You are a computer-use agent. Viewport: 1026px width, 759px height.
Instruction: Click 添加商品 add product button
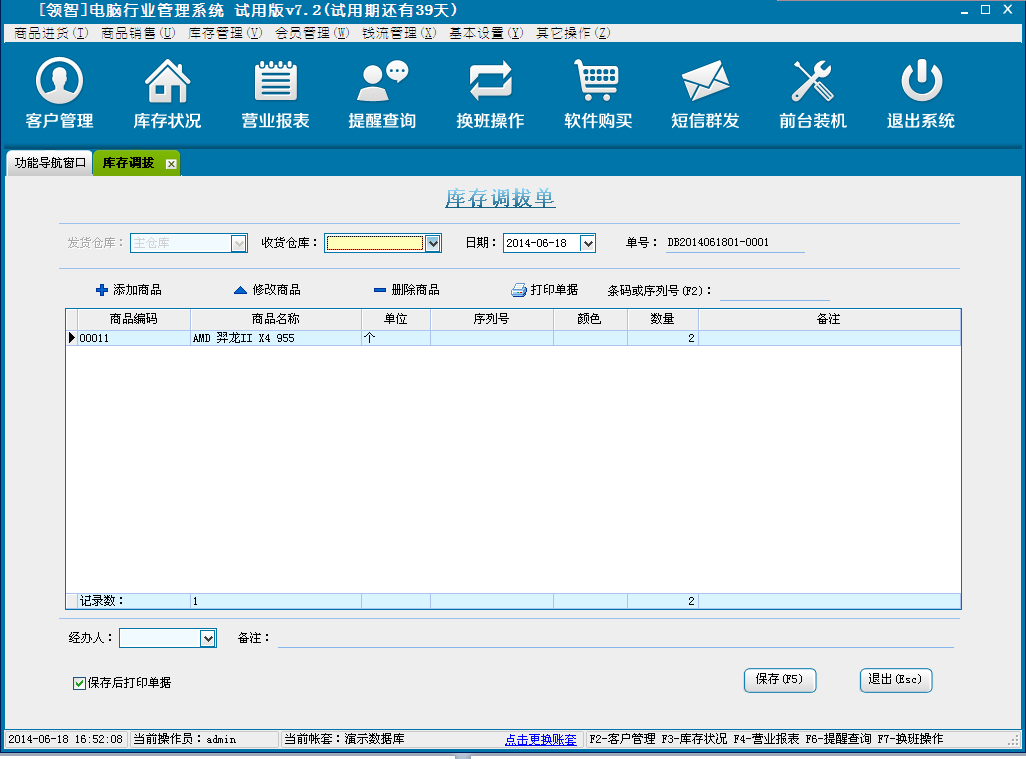tap(128, 290)
